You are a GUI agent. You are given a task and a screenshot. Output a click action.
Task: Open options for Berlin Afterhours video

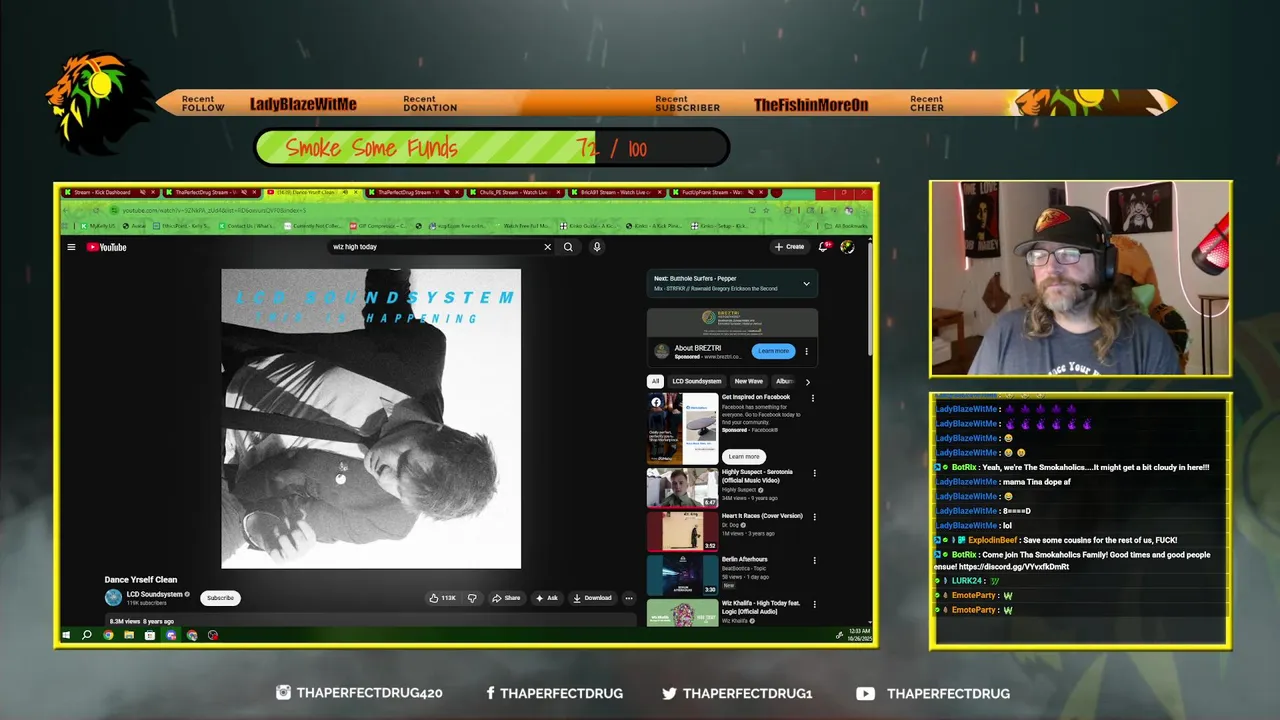tap(814, 561)
